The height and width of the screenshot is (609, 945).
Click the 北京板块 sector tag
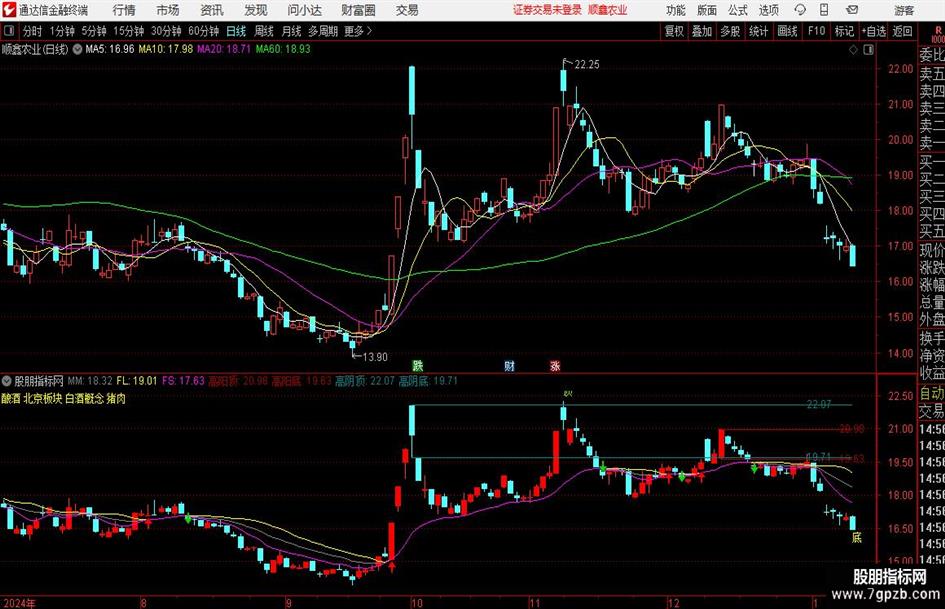(43, 399)
